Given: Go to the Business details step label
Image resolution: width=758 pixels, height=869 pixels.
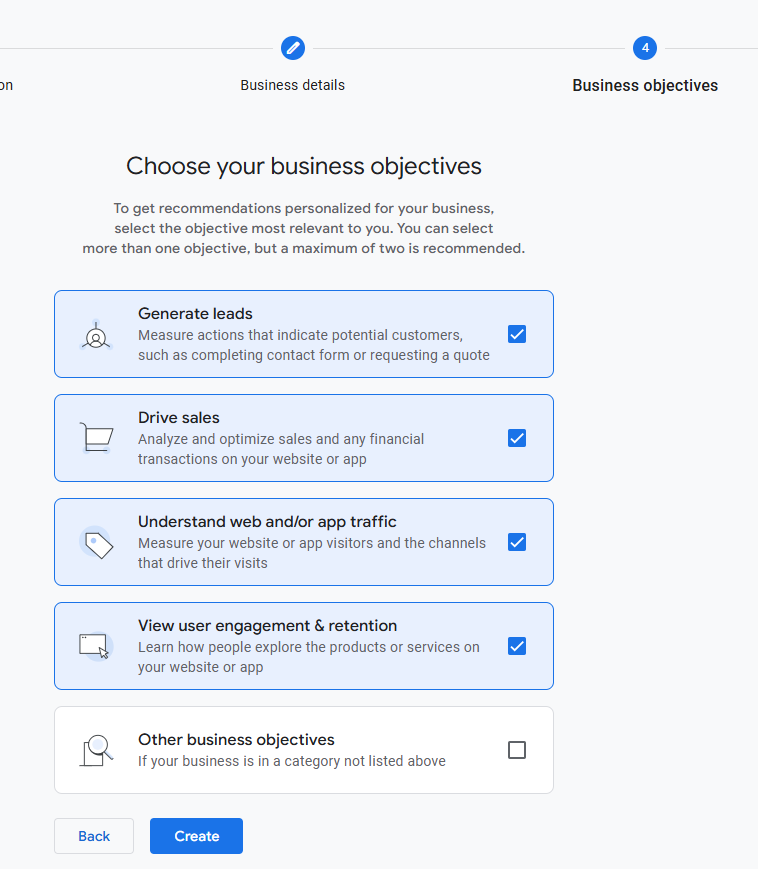Looking at the screenshot, I should 293,85.
